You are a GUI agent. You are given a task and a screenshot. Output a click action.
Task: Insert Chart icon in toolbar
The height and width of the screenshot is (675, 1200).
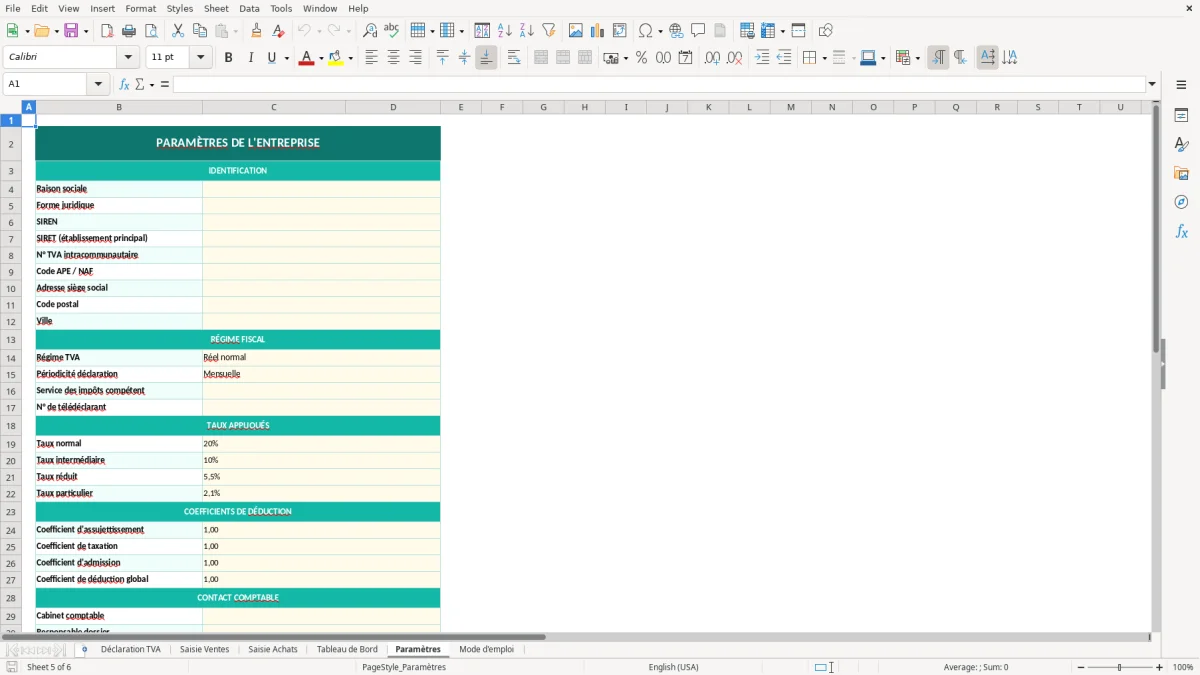coord(598,31)
